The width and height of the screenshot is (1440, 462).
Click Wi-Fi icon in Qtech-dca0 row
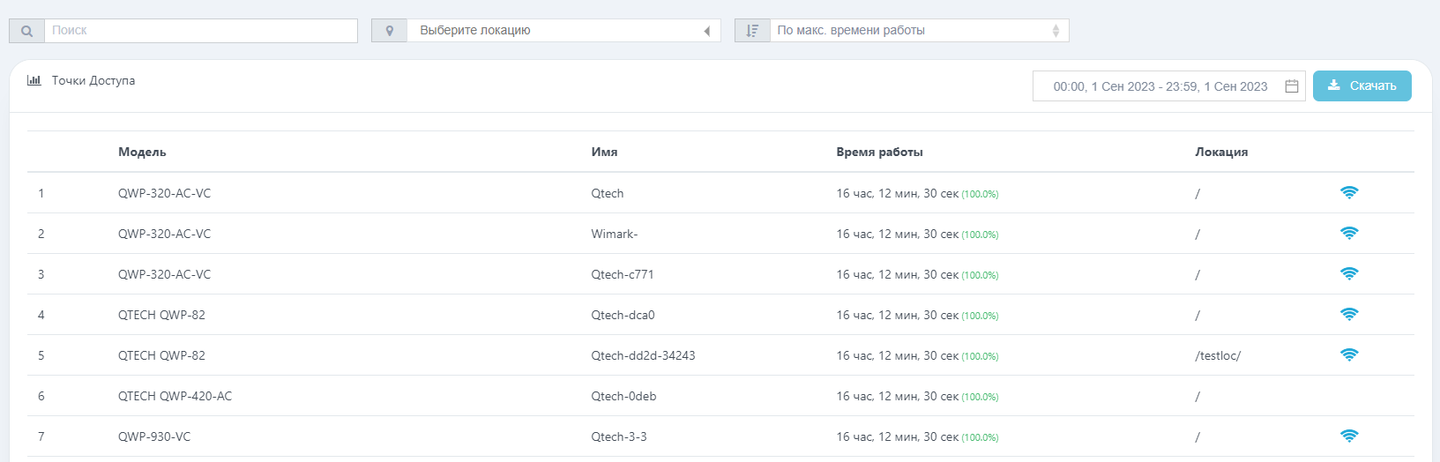[x=1349, y=314]
